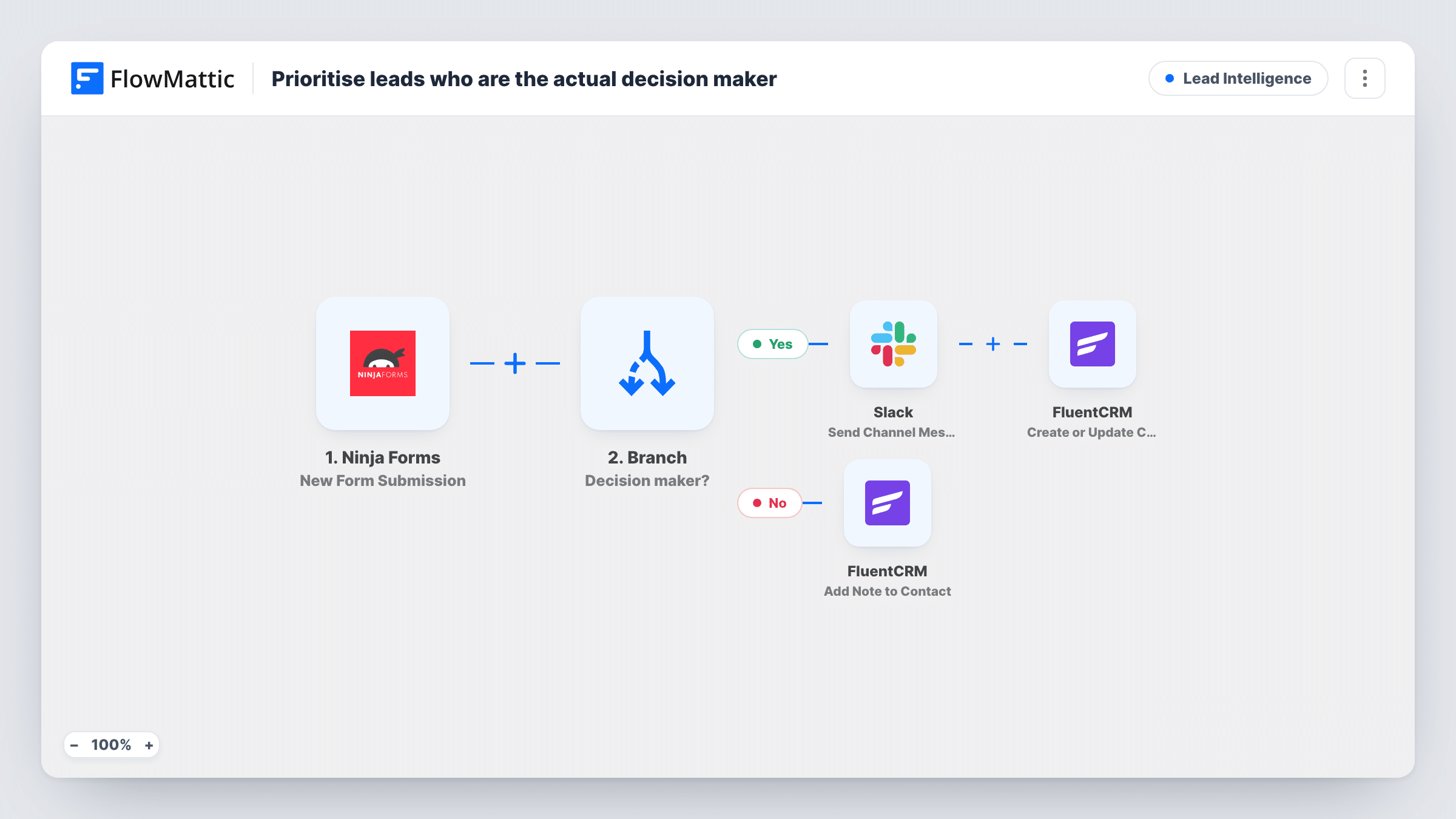Open the Ninja Forms trigger node

coord(383,363)
